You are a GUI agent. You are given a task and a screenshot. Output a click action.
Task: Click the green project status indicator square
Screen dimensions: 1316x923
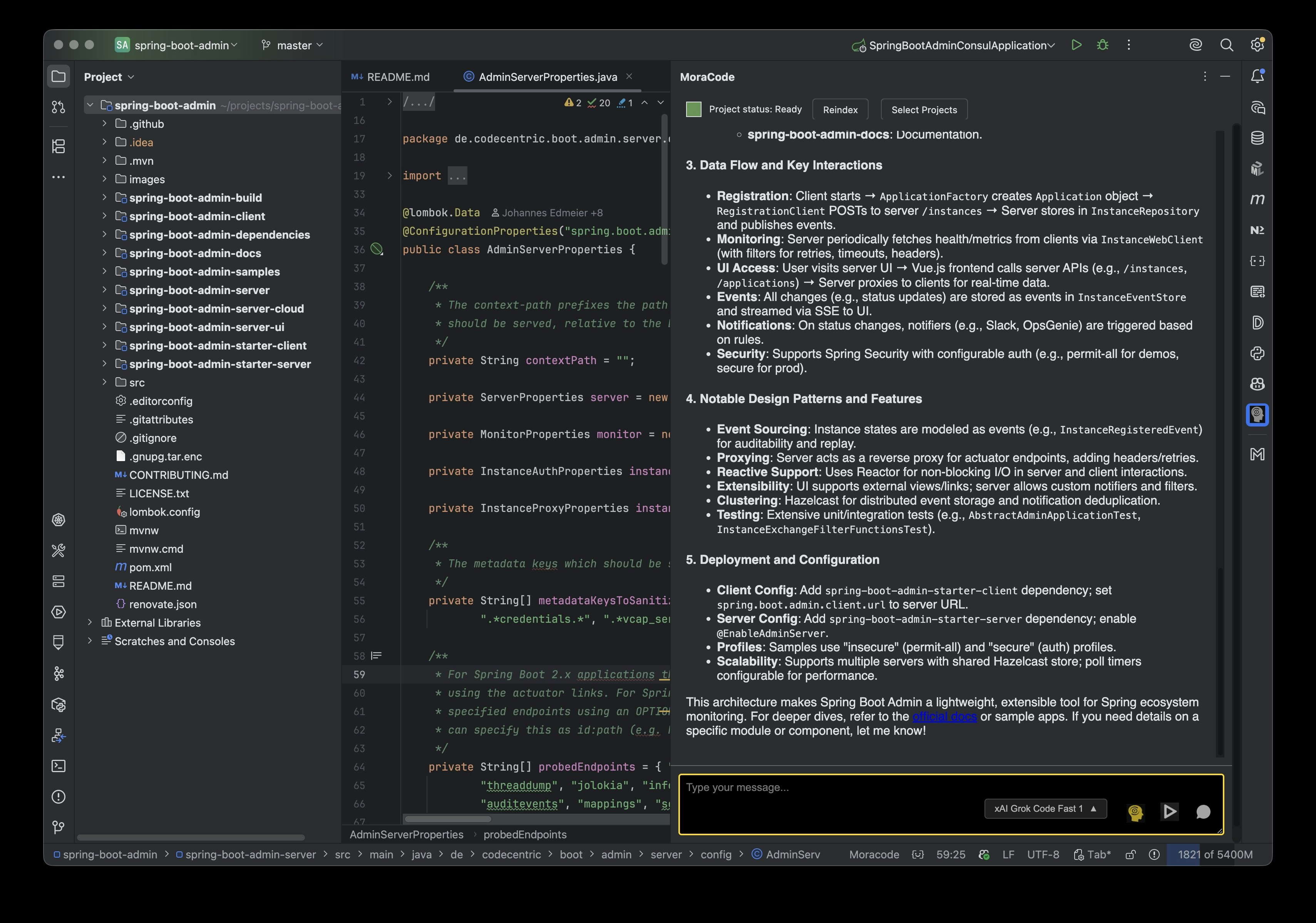693,109
